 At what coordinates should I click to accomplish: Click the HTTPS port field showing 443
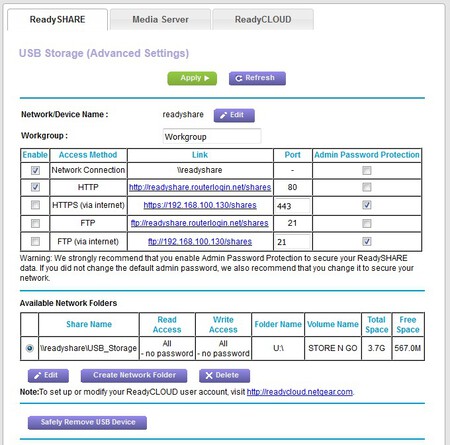[292, 206]
